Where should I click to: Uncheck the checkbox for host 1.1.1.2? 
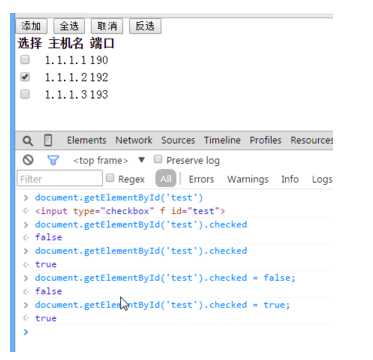(25, 77)
